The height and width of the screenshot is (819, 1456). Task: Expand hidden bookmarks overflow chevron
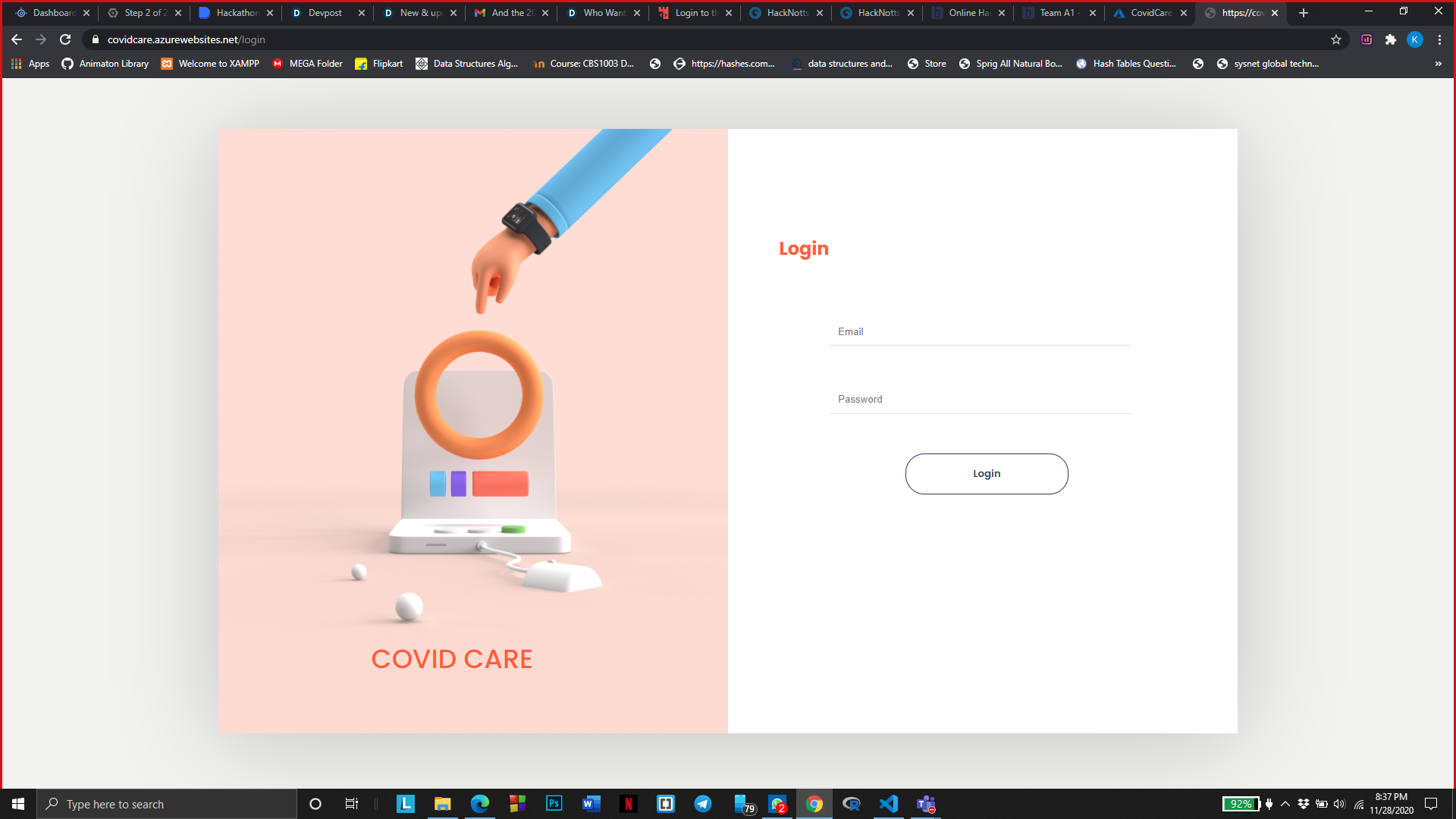point(1438,64)
